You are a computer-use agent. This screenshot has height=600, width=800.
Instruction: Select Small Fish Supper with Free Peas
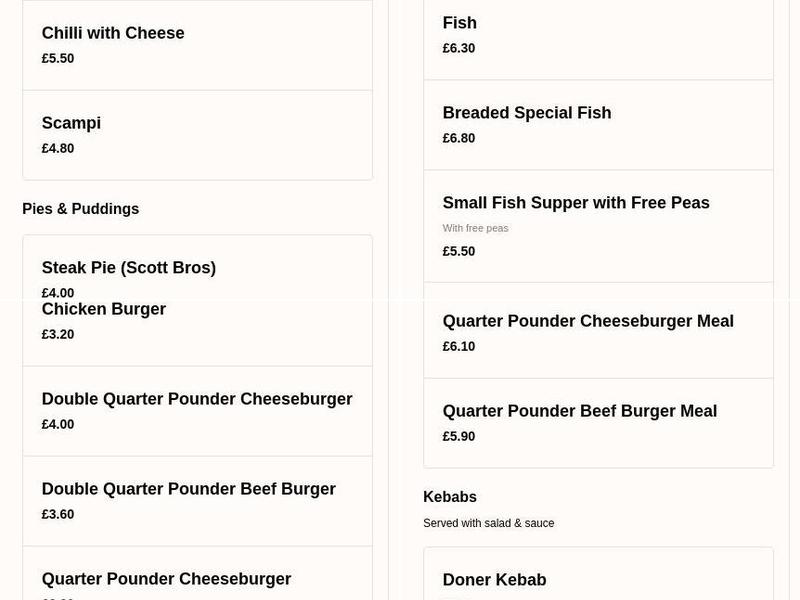point(576,203)
